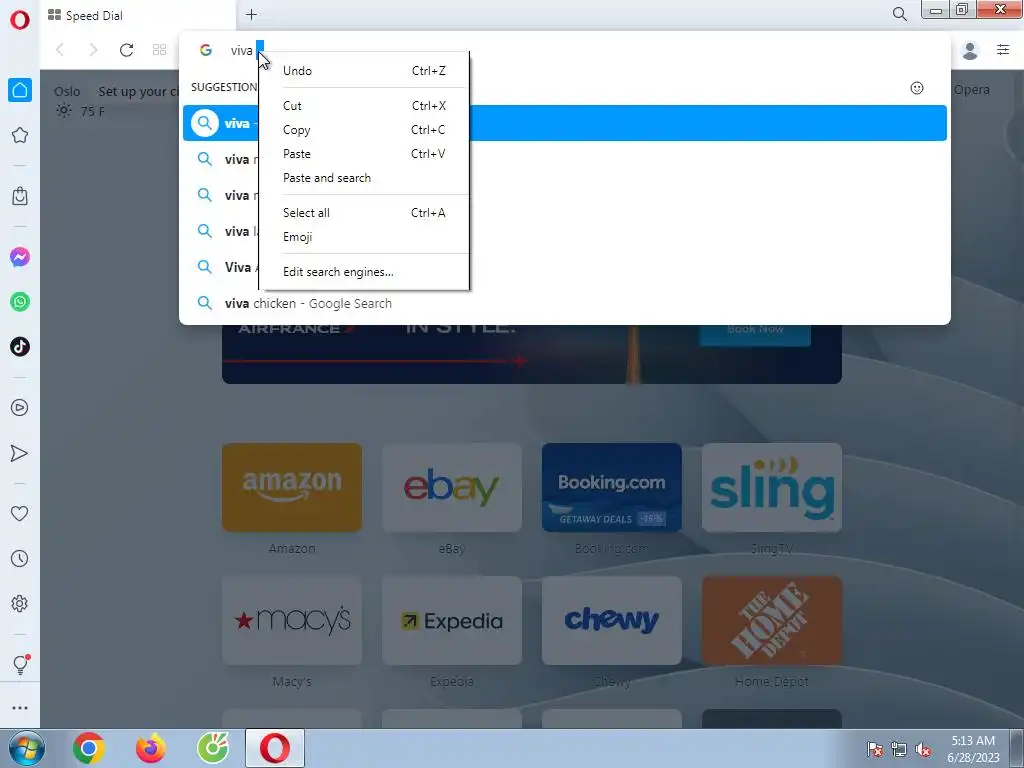Image resolution: width=1024 pixels, height=768 pixels.
Task: Select the highlighted first 'viva' suggestion
Action: [565, 123]
